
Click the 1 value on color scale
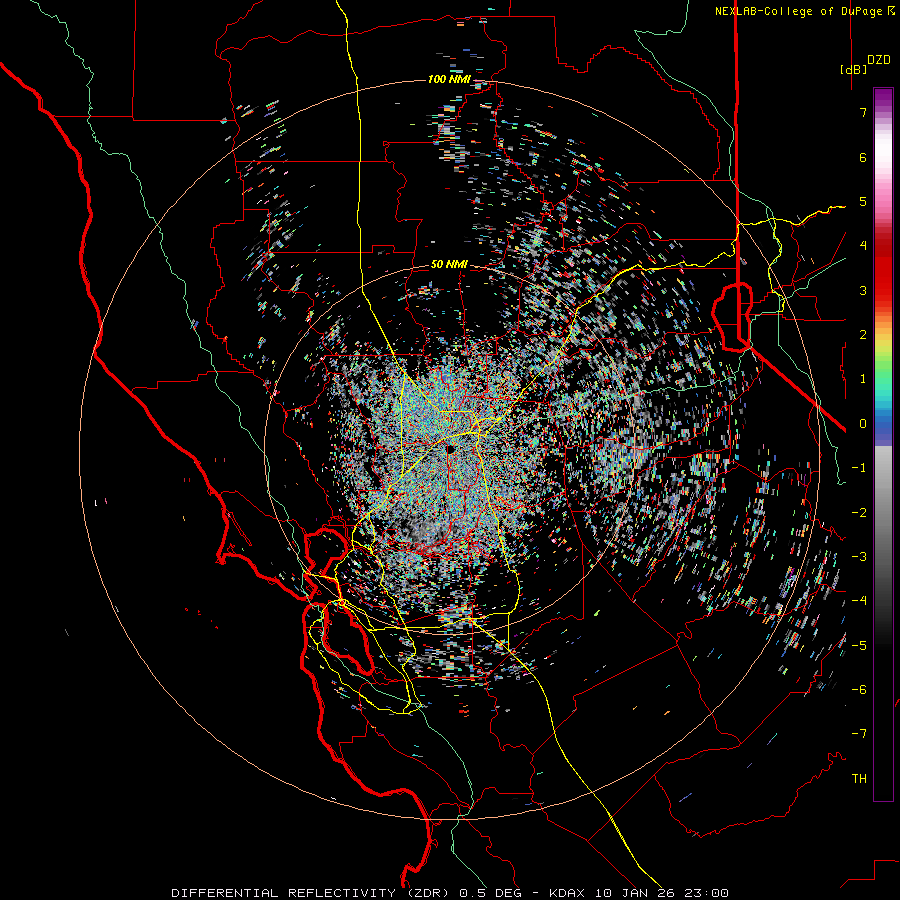863,379
